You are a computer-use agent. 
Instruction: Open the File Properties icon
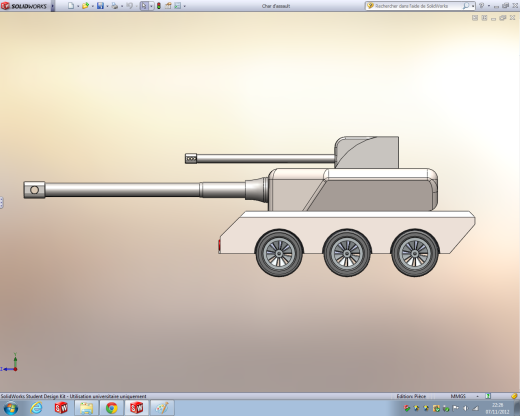(168, 6)
